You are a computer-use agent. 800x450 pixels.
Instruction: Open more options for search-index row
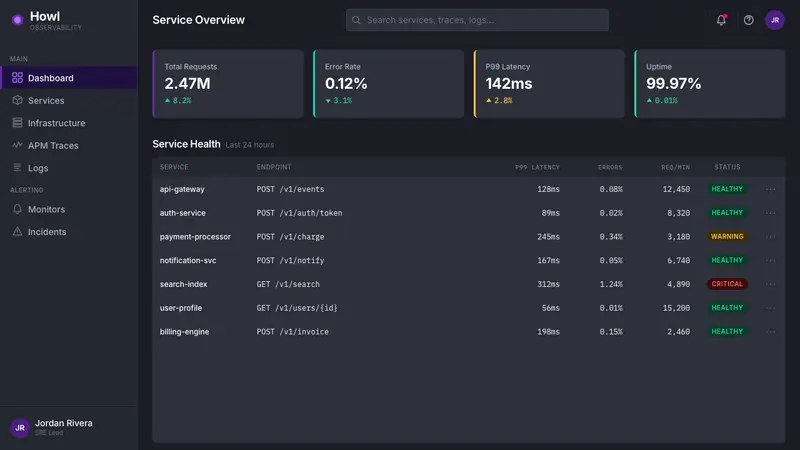(x=770, y=284)
